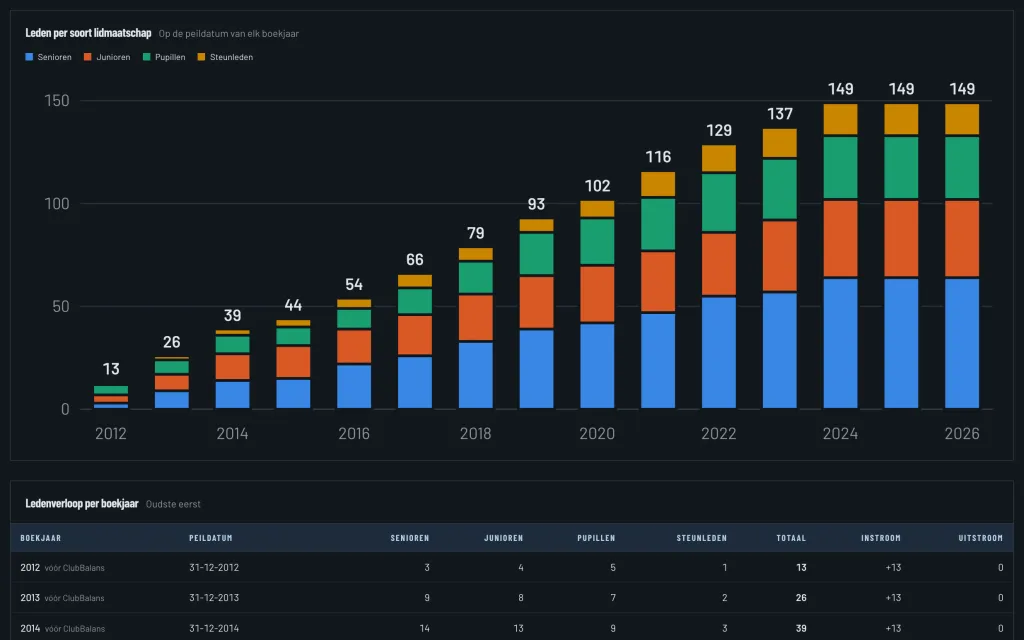Click the bar total label 54
This screenshot has height=640, width=1024.
click(354, 284)
